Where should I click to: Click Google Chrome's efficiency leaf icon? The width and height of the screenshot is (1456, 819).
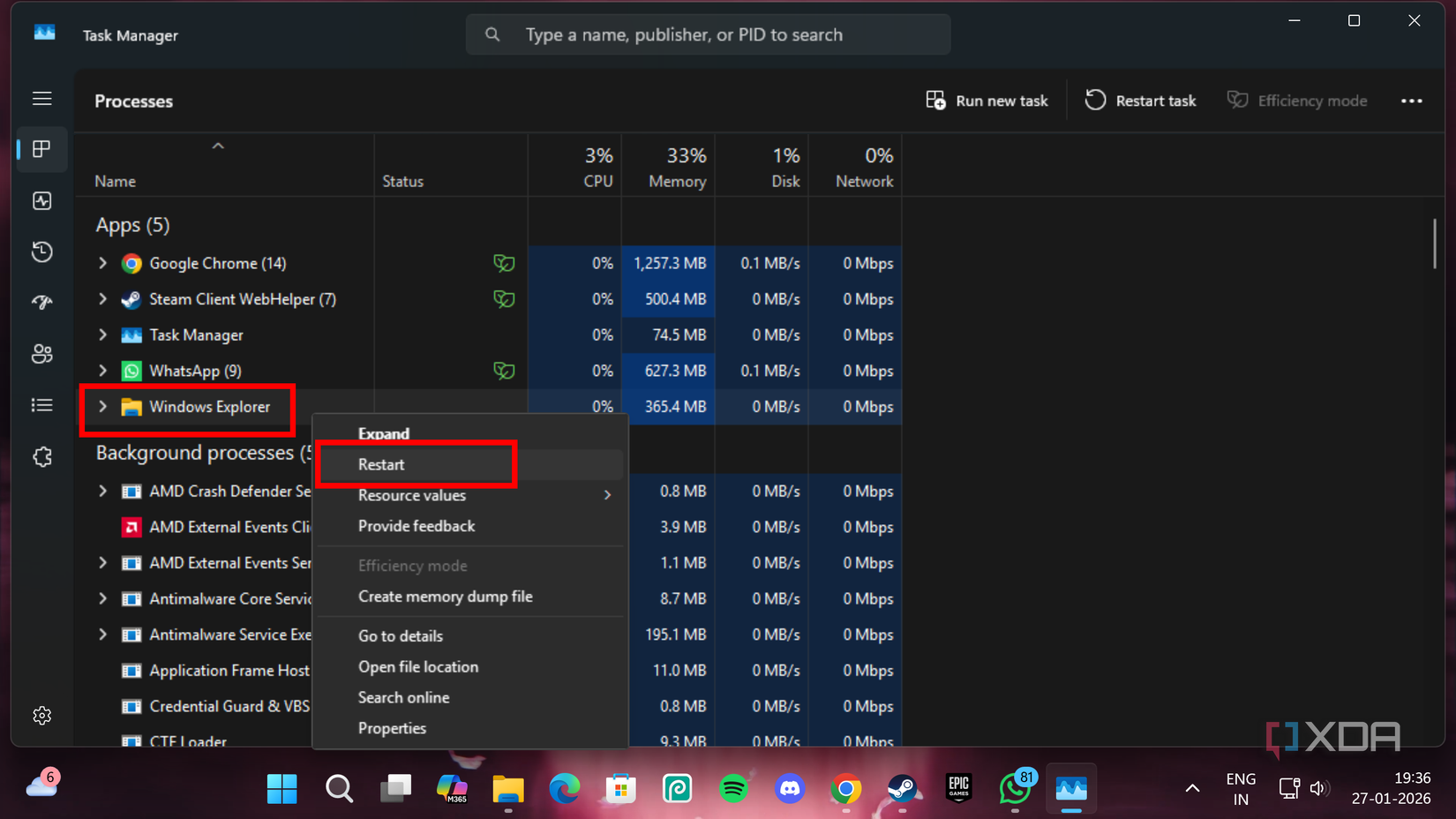(504, 263)
